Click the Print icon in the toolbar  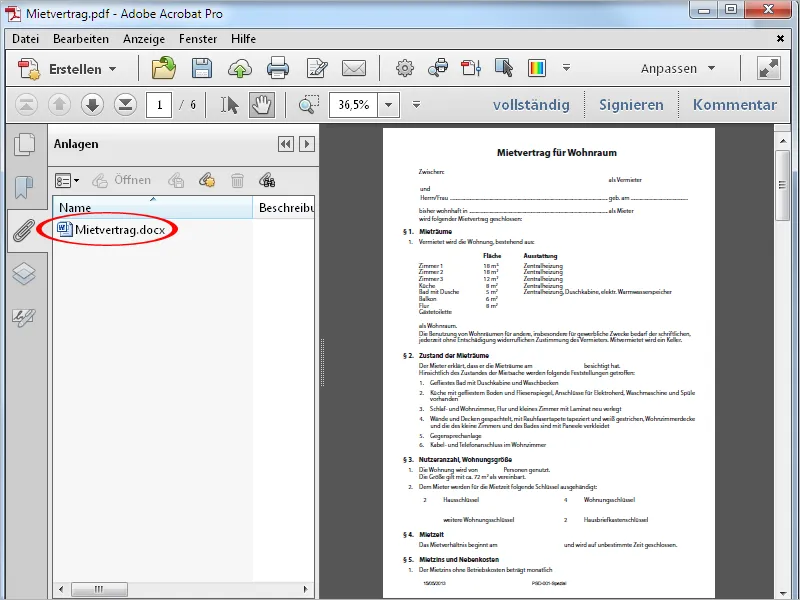pyautogui.click(x=280, y=68)
